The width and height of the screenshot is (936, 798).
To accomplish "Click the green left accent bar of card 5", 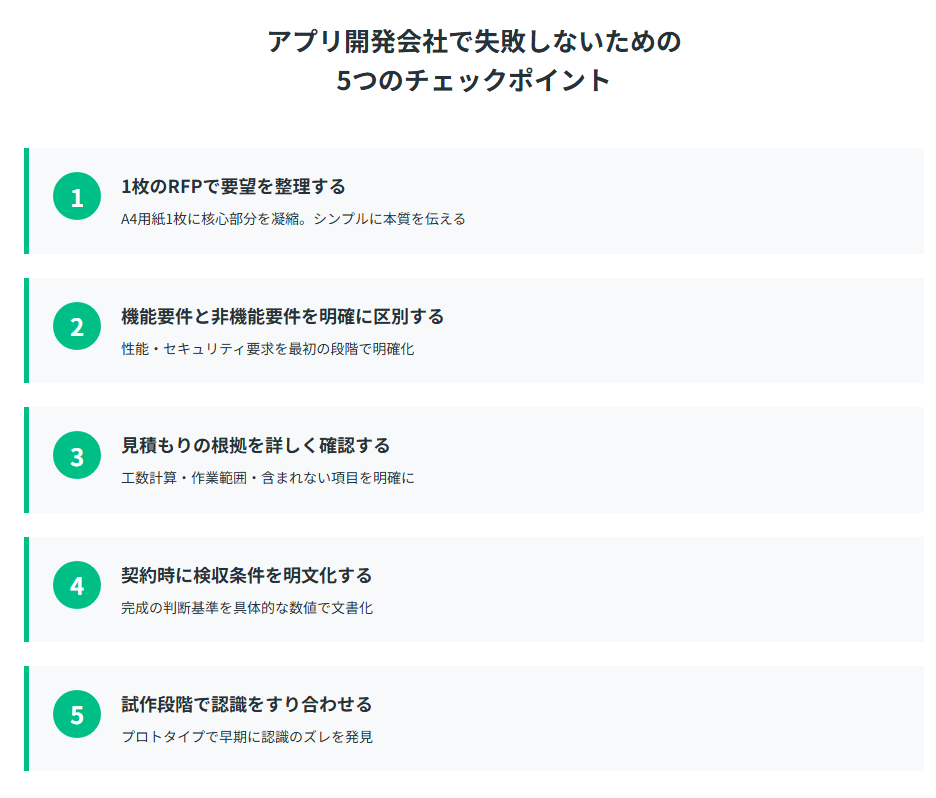I will click(26, 718).
